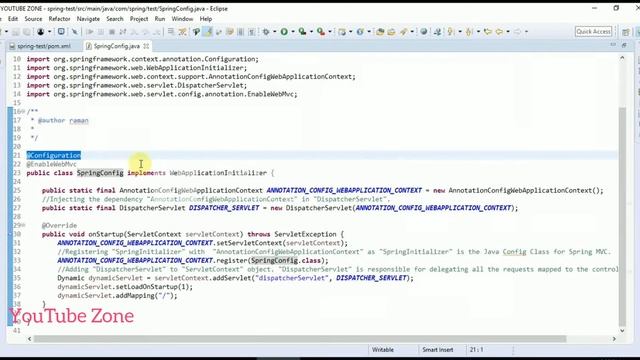Select the SpringConfig.java editor tab
The image size is (640, 360).
[116, 46]
